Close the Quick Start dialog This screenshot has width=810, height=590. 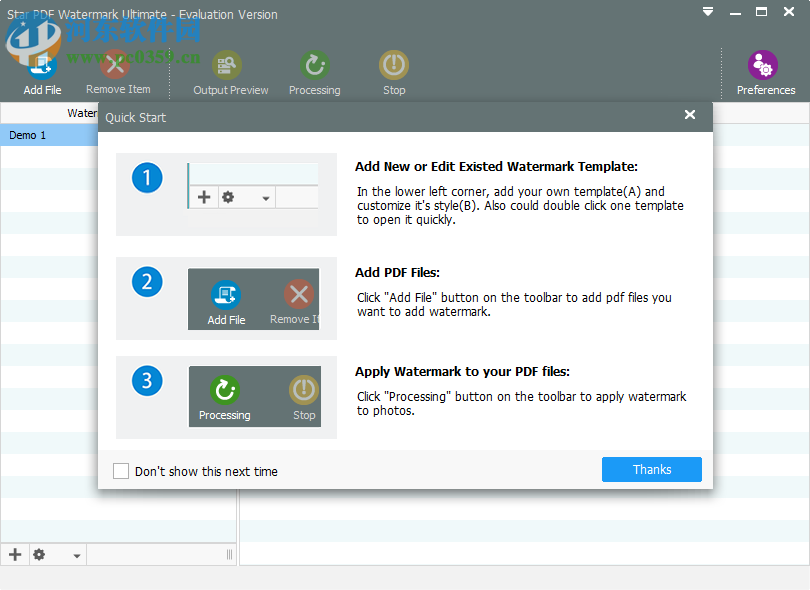point(690,115)
